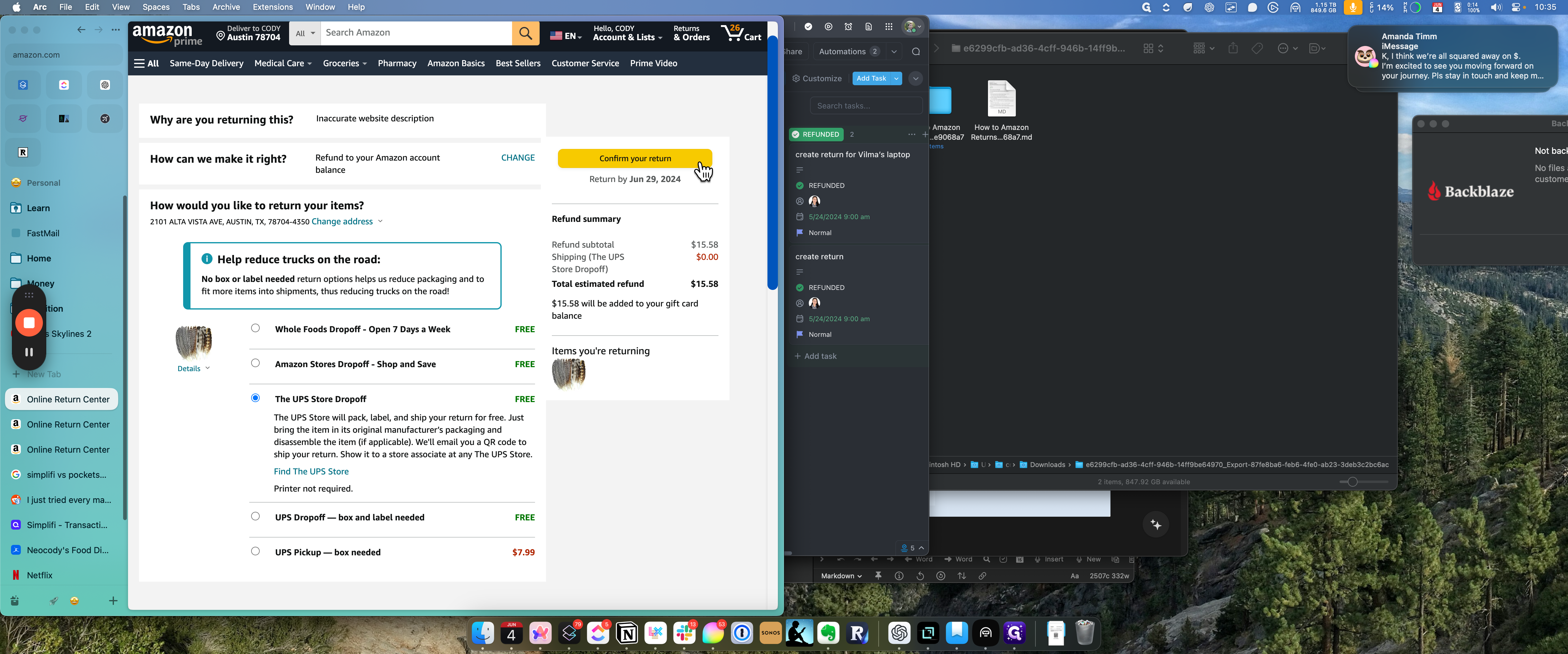Image resolution: width=1568 pixels, height=654 pixels.
Task: Select Amazon Stores Dropoff radio button
Action: 256,363
